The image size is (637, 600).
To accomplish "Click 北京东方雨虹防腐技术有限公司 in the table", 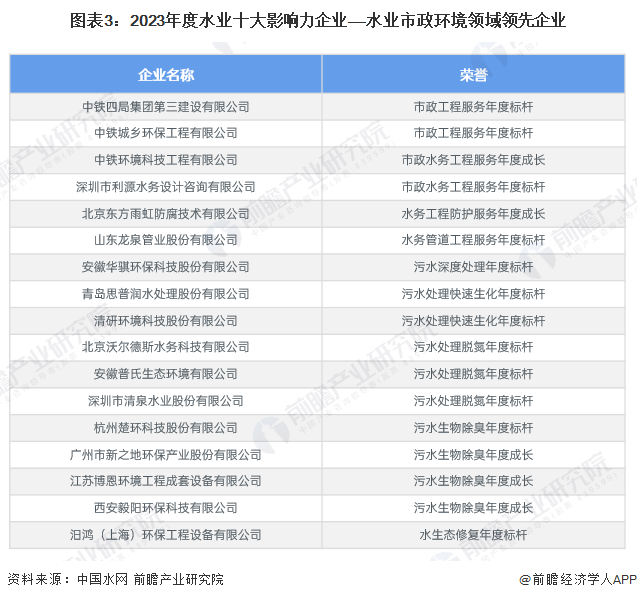I will click(x=166, y=214).
